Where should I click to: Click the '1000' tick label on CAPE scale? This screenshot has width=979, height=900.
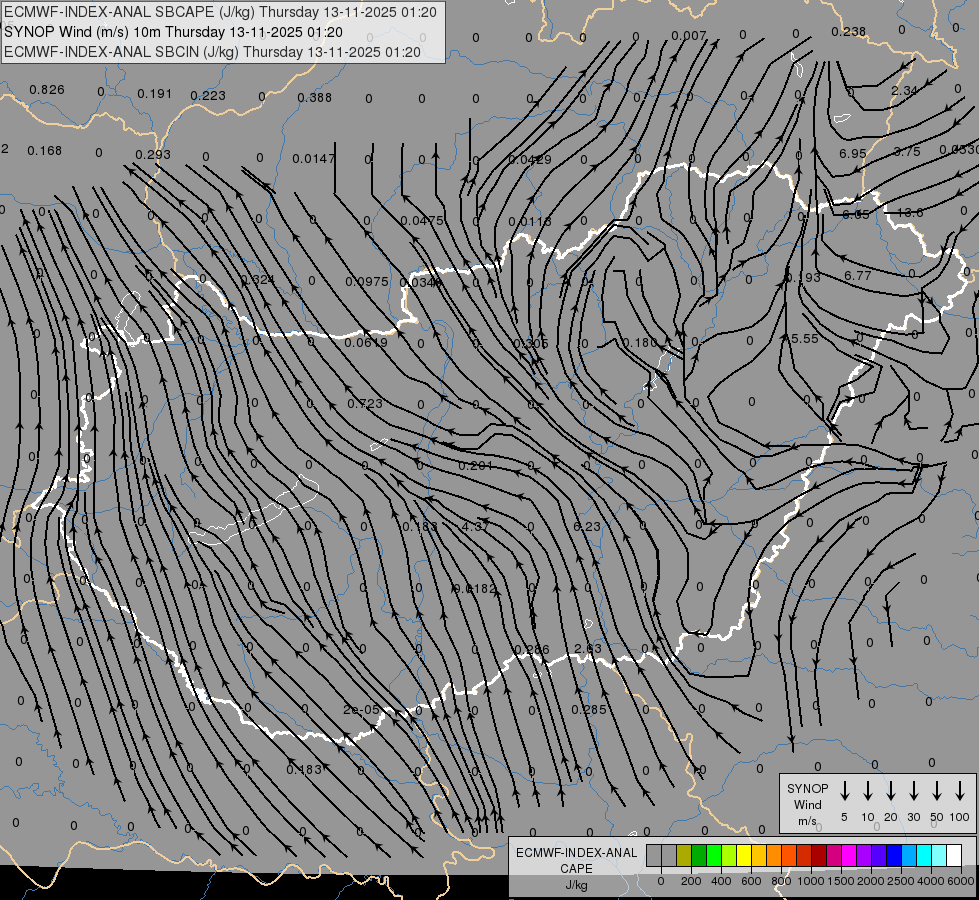click(x=812, y=881)
